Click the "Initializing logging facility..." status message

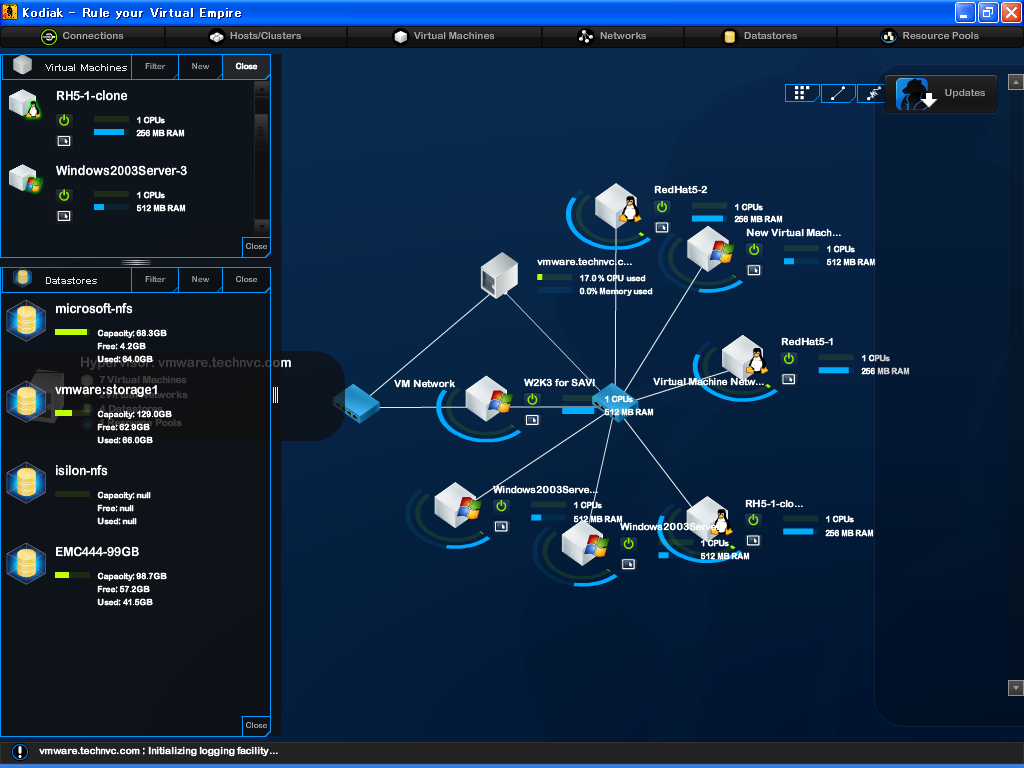click(213, 751)
